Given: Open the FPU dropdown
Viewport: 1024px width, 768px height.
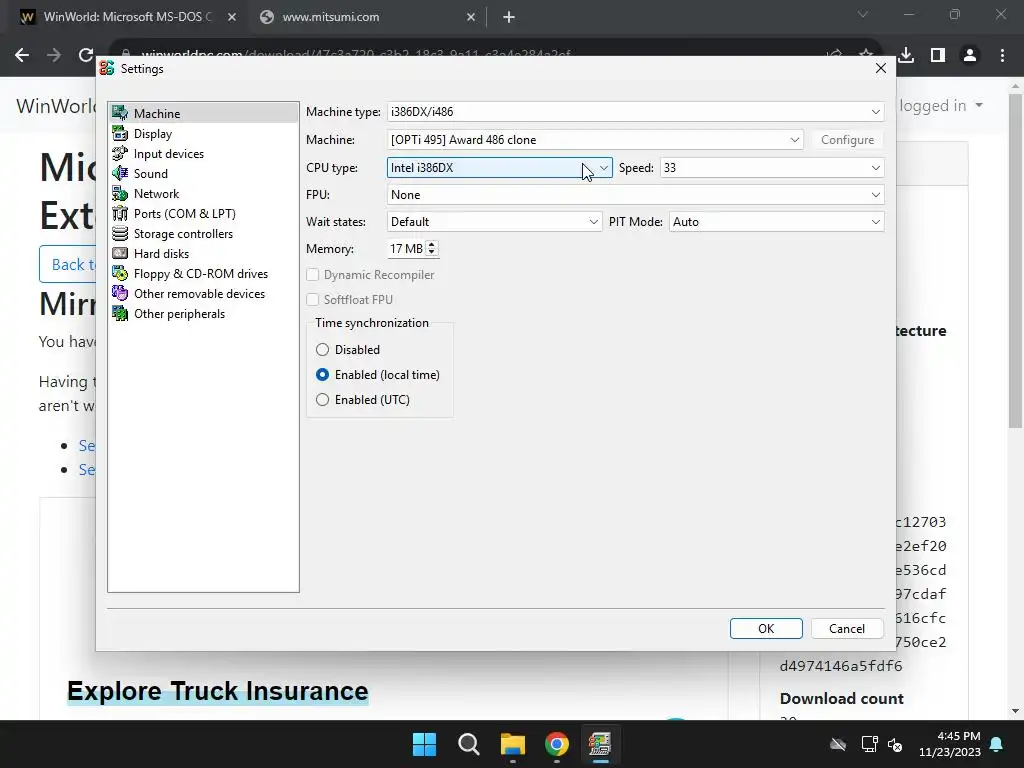Looking at the screenshot, I should [x=635, y=195].
